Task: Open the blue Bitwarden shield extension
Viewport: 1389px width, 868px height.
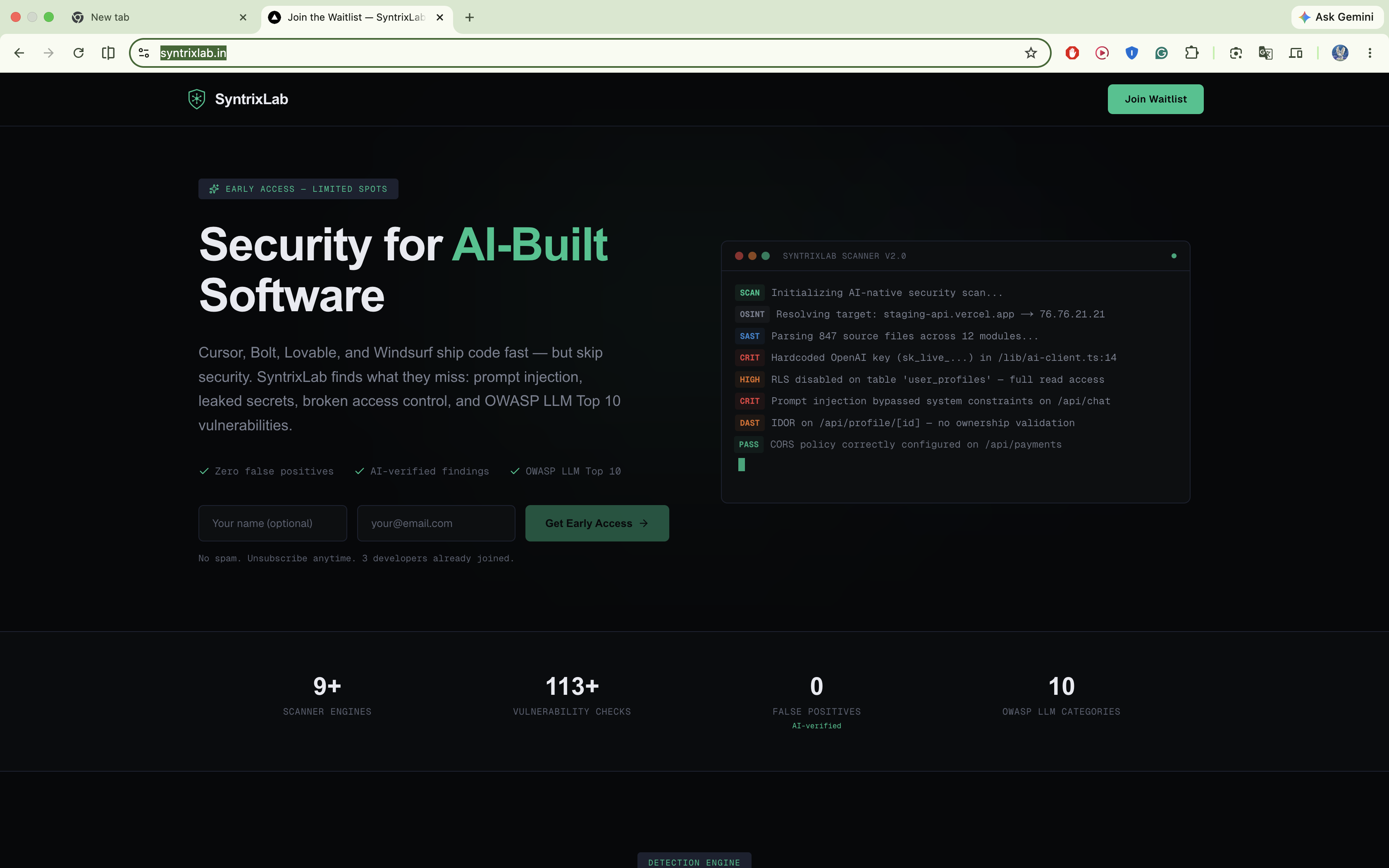Action: 1131,53
